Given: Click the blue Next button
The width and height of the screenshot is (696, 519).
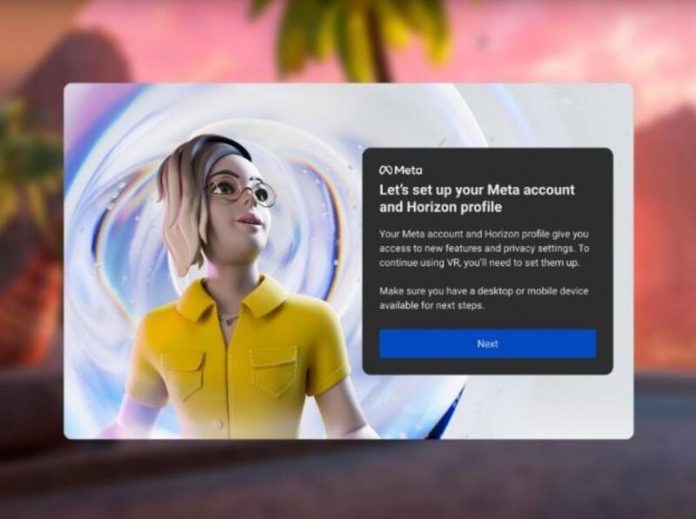Looking at the screenshot, I should coord(487,344).
